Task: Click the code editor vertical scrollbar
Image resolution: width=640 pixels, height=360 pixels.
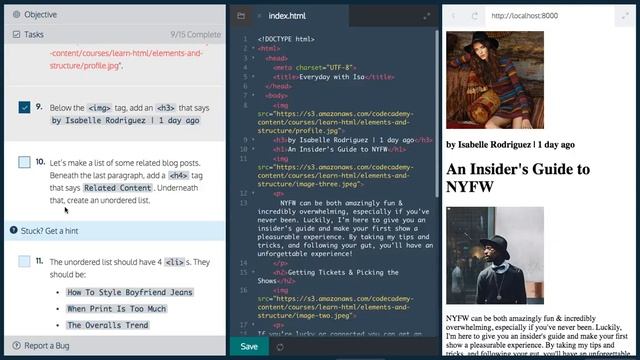Action: click(436, 114)
